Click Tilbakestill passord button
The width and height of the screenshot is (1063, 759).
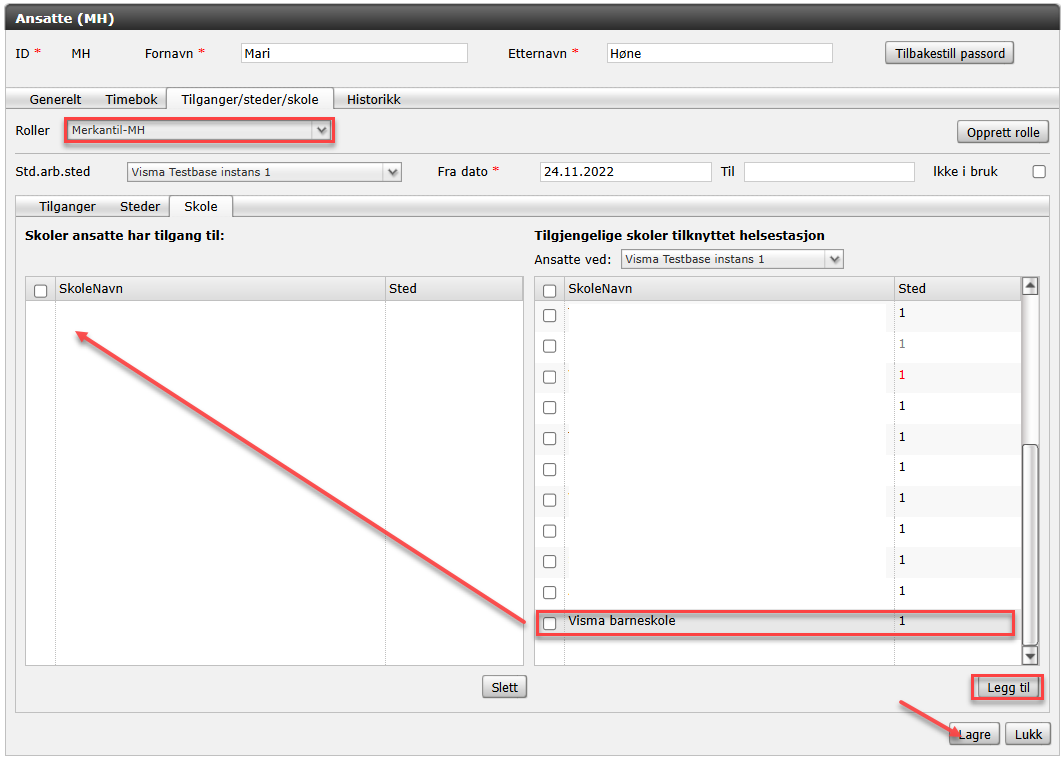(x=949, y=53)
